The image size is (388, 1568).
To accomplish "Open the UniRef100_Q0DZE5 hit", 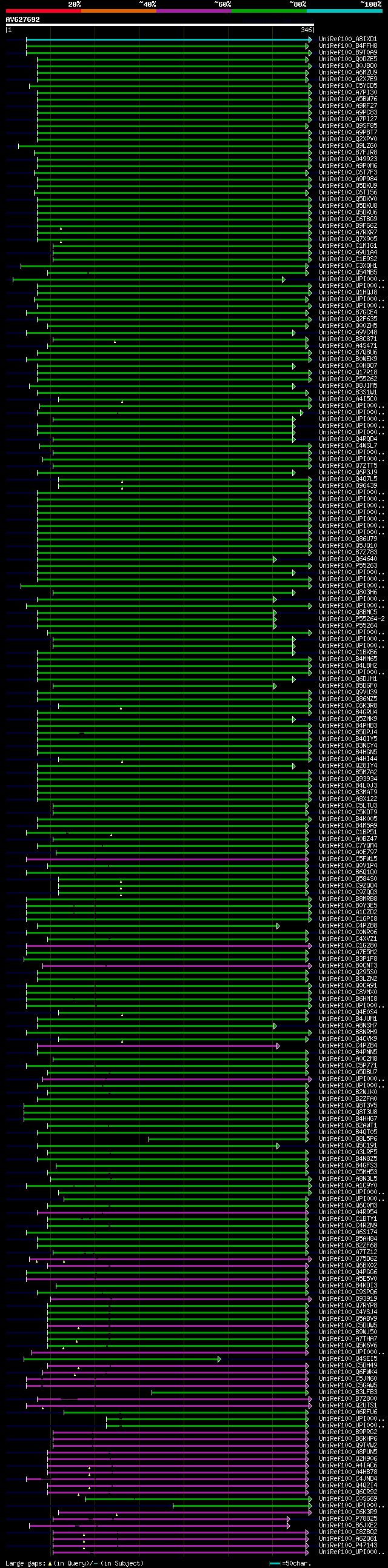I will click(348, 59).
